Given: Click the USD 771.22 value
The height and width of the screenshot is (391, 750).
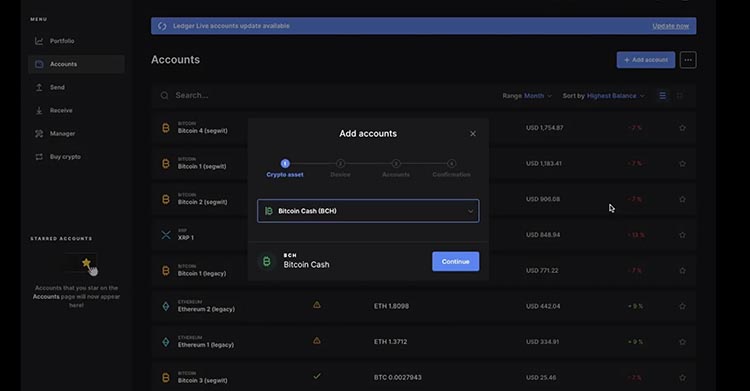Looking at the screenshot, I should click(x=542, y=270).
